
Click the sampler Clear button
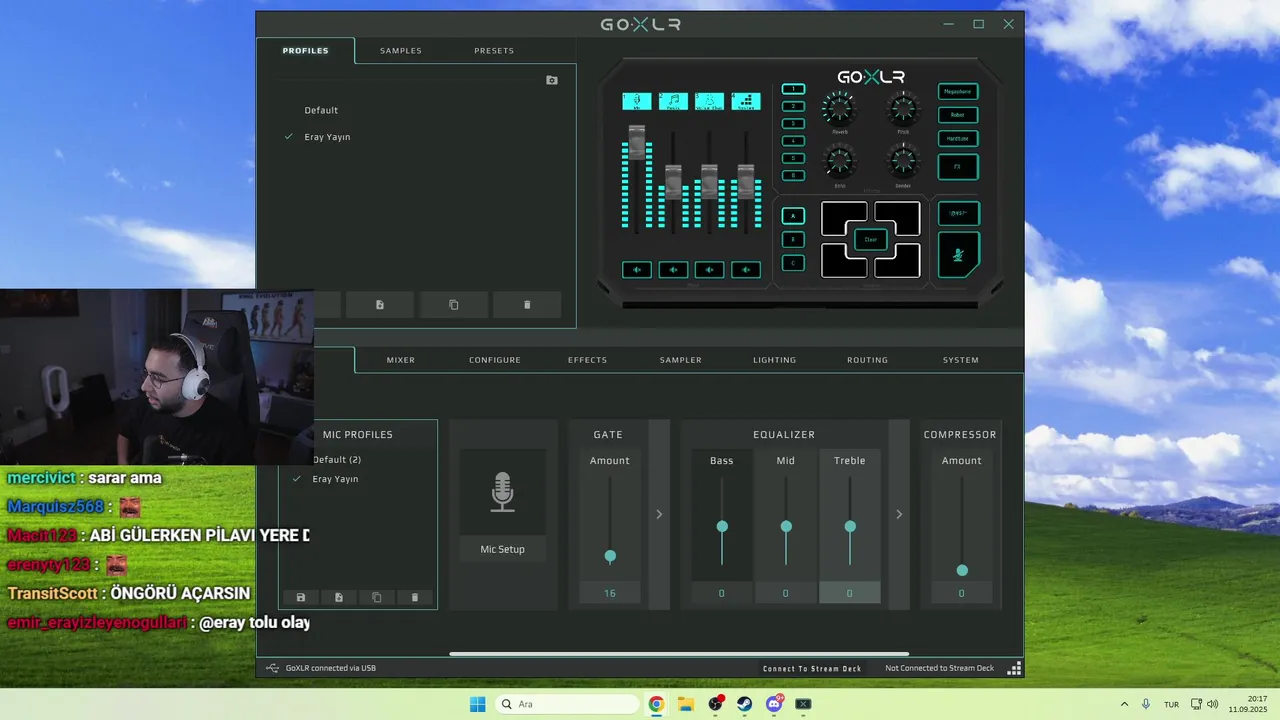[x=870, y=240]
